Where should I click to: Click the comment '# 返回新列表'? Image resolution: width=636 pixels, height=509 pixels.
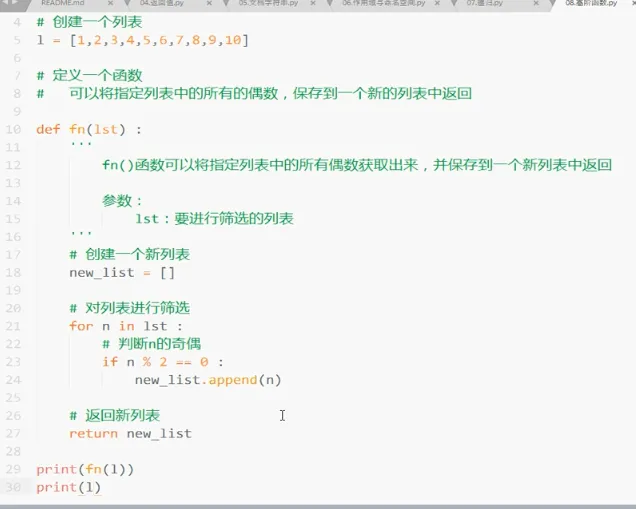(x=115, y=415)
